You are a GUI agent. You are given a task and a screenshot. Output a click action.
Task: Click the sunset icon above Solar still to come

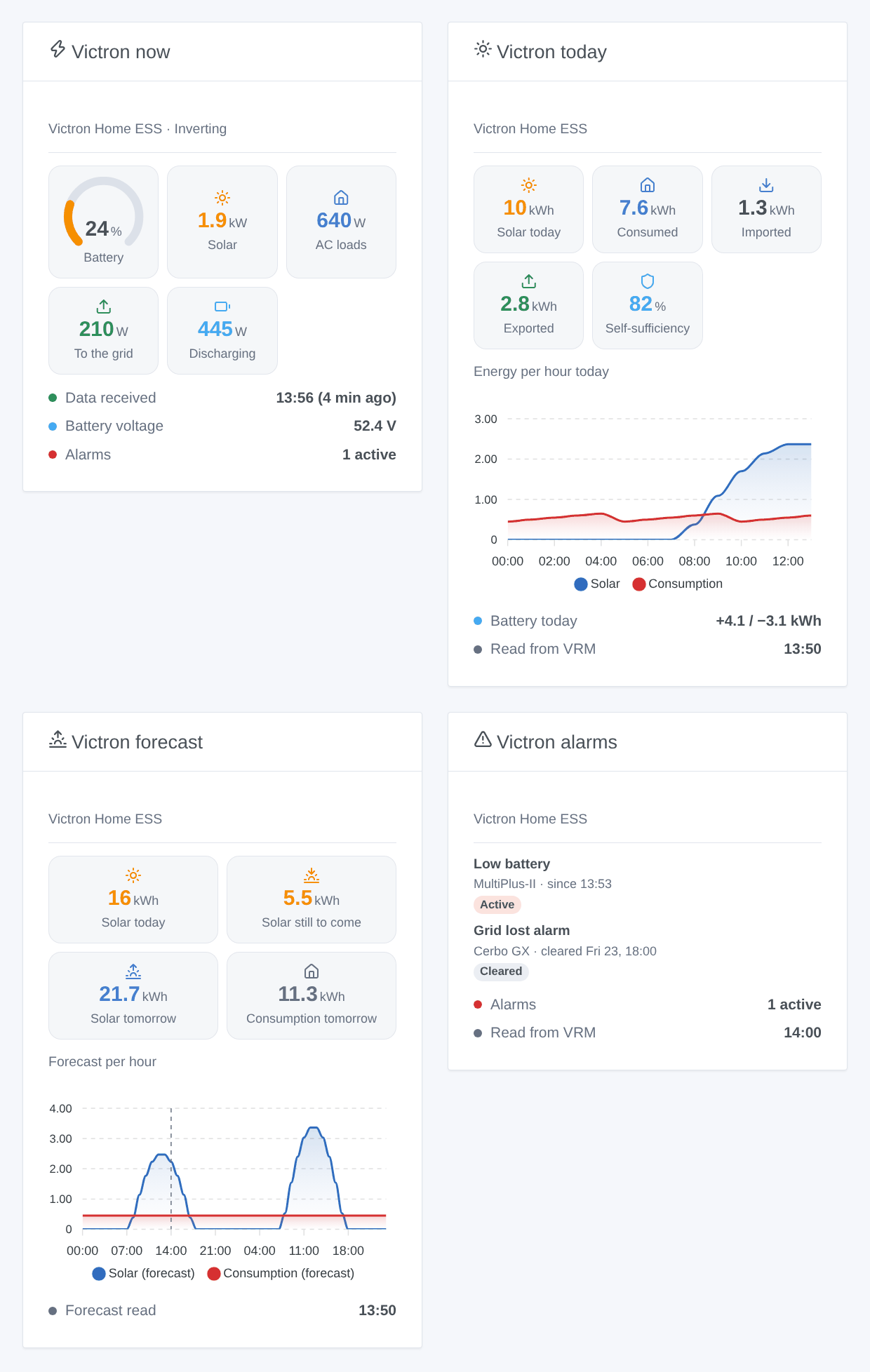point(312,875)
